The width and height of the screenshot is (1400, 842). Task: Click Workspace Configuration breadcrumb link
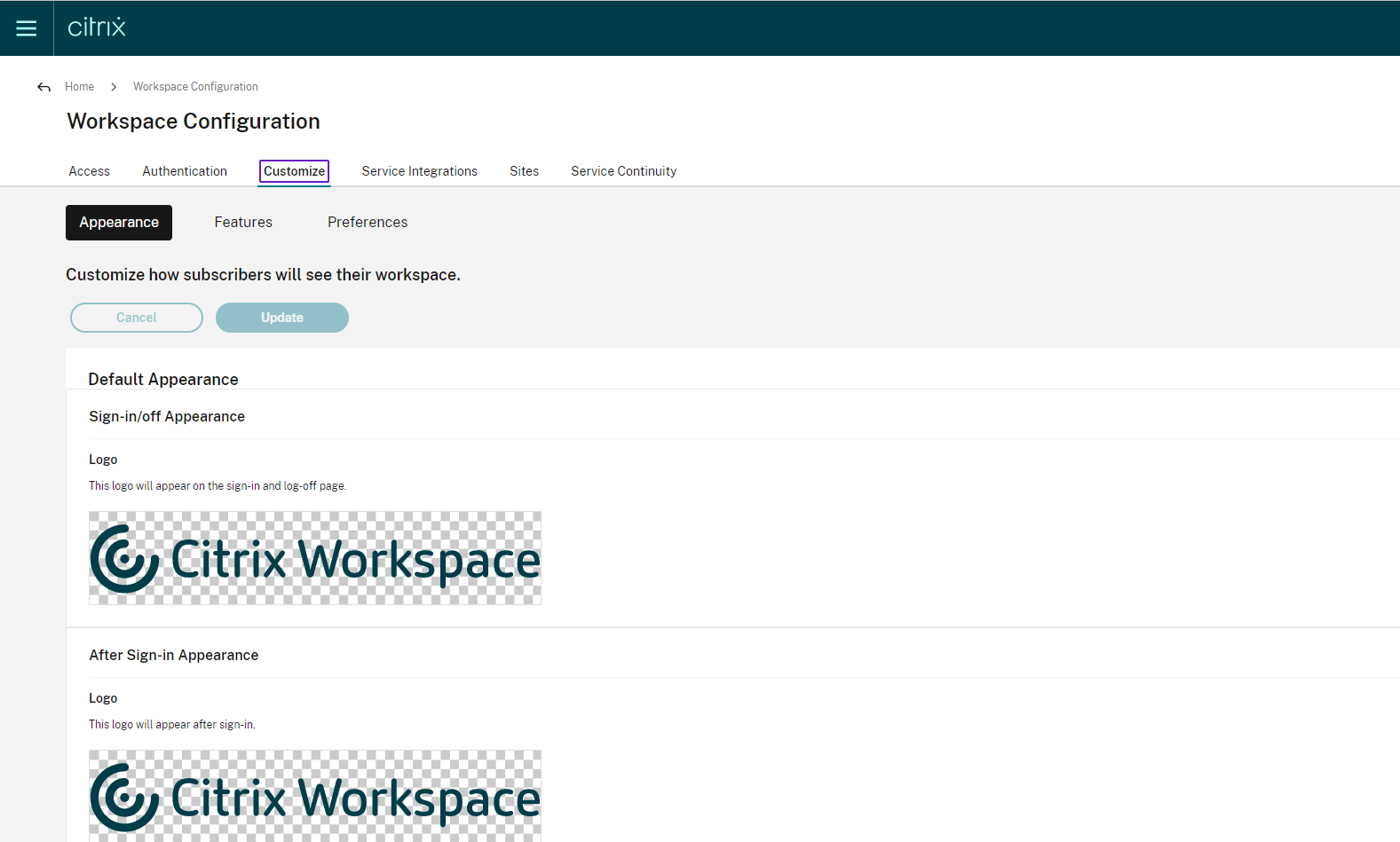click(195, 87)
